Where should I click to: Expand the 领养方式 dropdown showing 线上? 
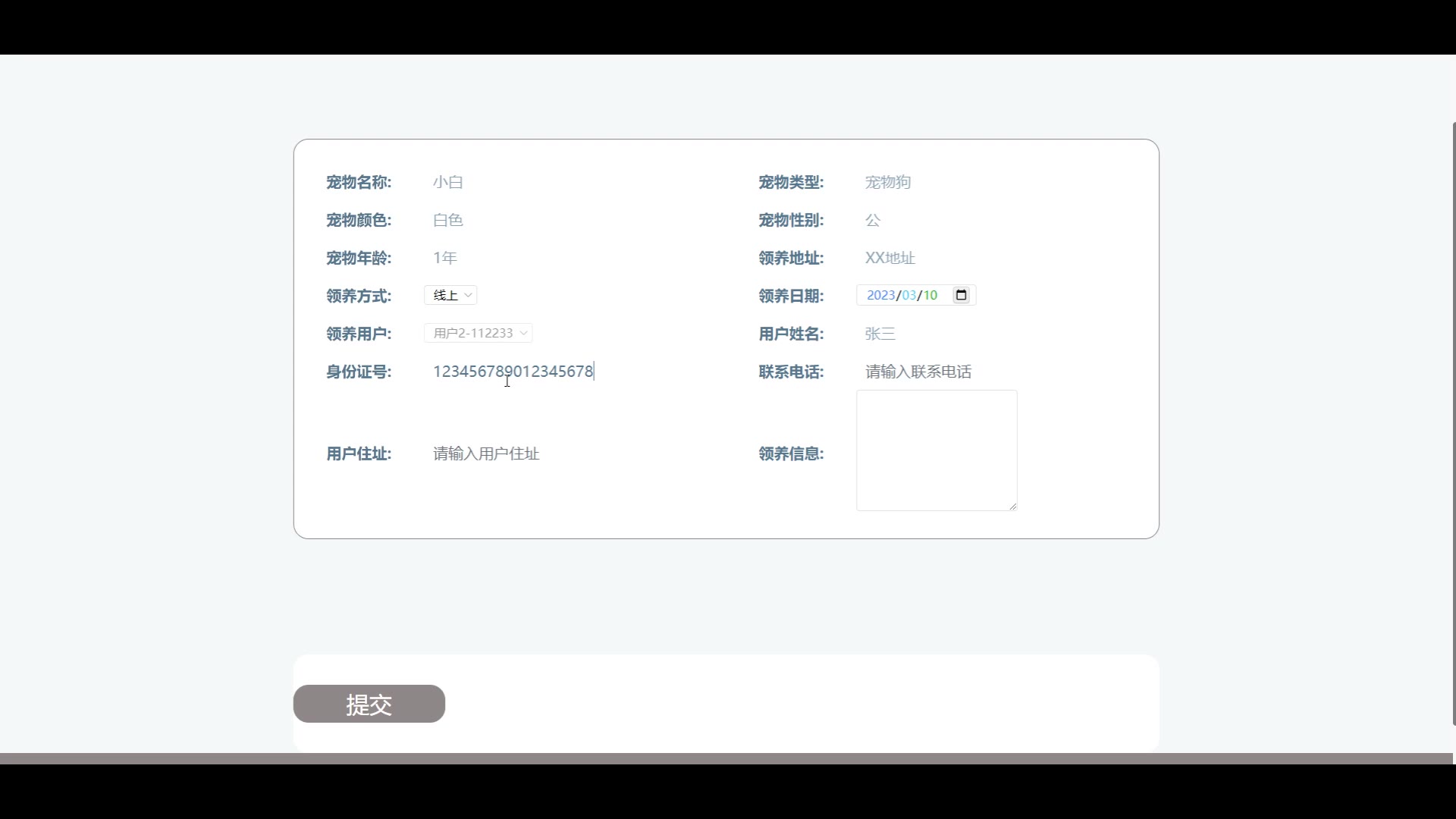click(x=450, y=295)
